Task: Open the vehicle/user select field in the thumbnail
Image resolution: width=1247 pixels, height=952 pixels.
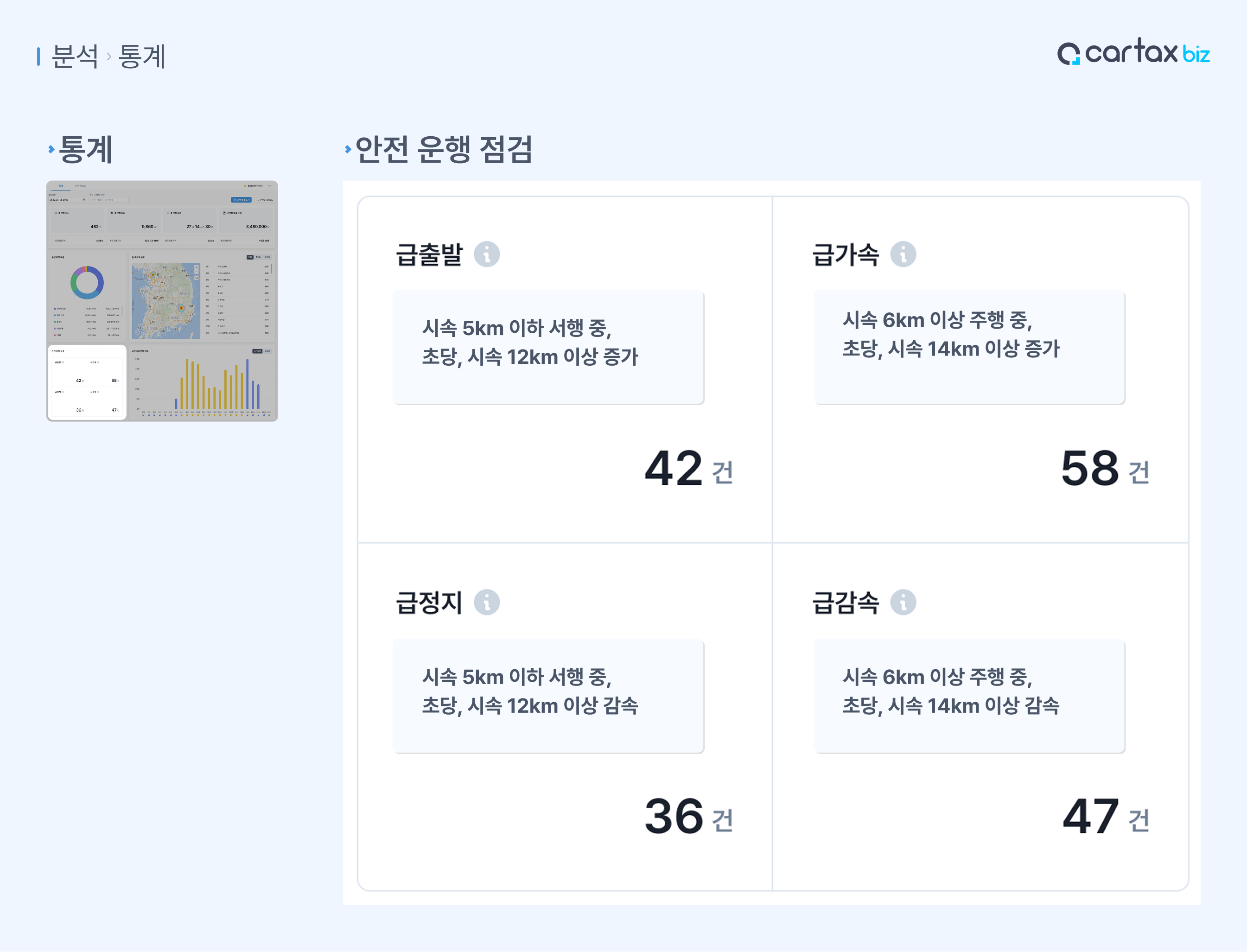Action: click(109, 200)
